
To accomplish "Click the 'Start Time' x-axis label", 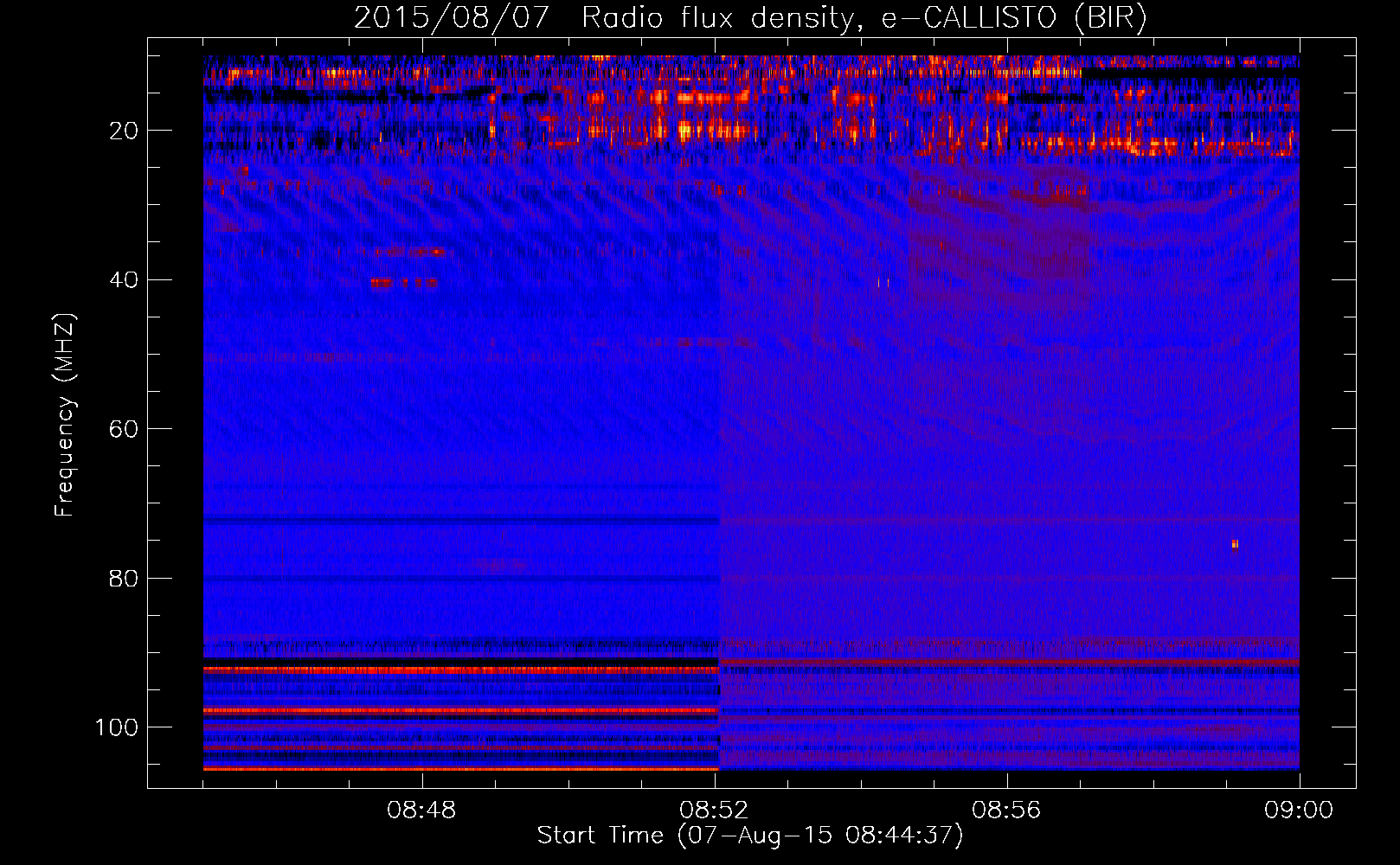I will [x=600, y=836].
